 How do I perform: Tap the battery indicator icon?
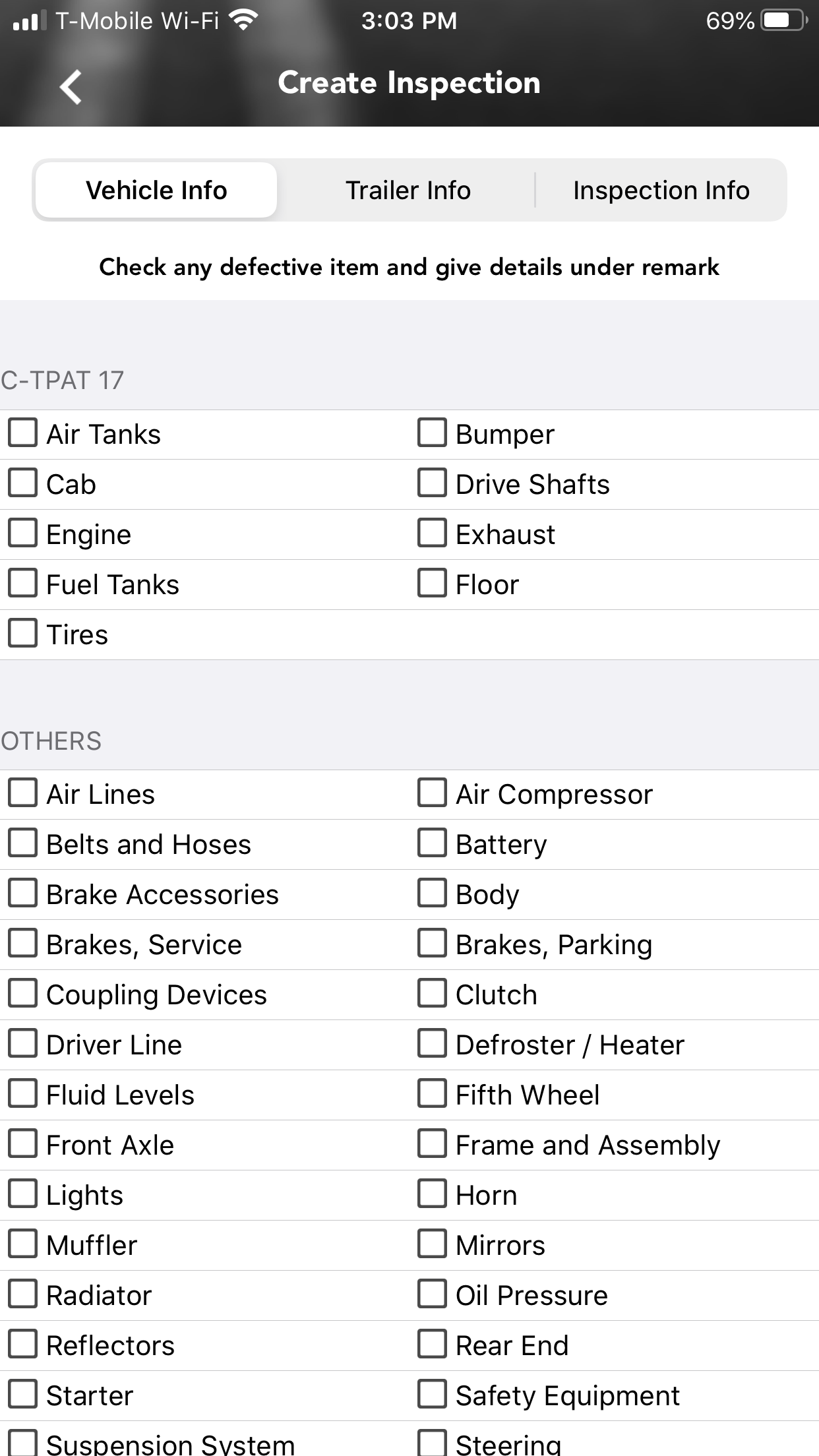783,20
